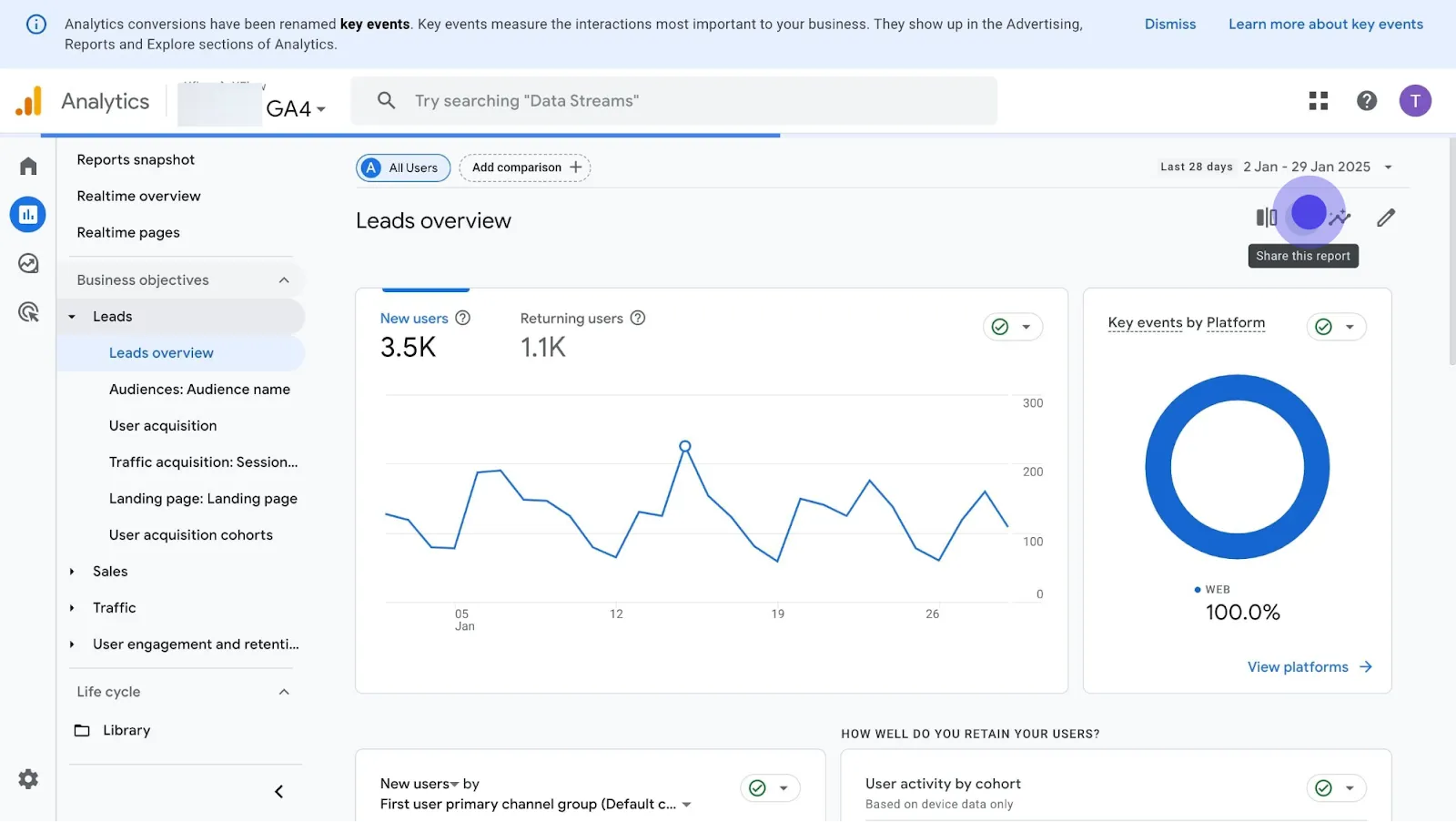Expand the Sales tree item
This screenshot has height=822, width=1456.
pyautogui.click(x=72, y=572)
